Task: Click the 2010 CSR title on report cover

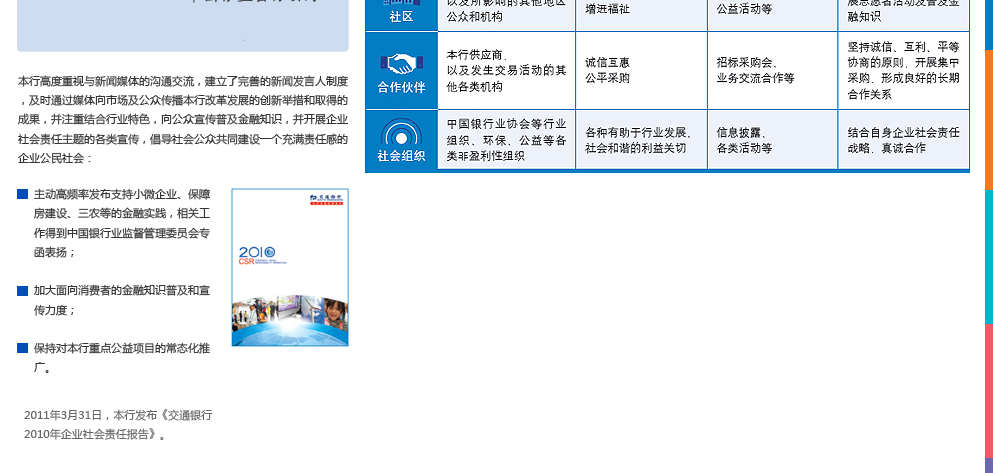Action: pos(256,255)
